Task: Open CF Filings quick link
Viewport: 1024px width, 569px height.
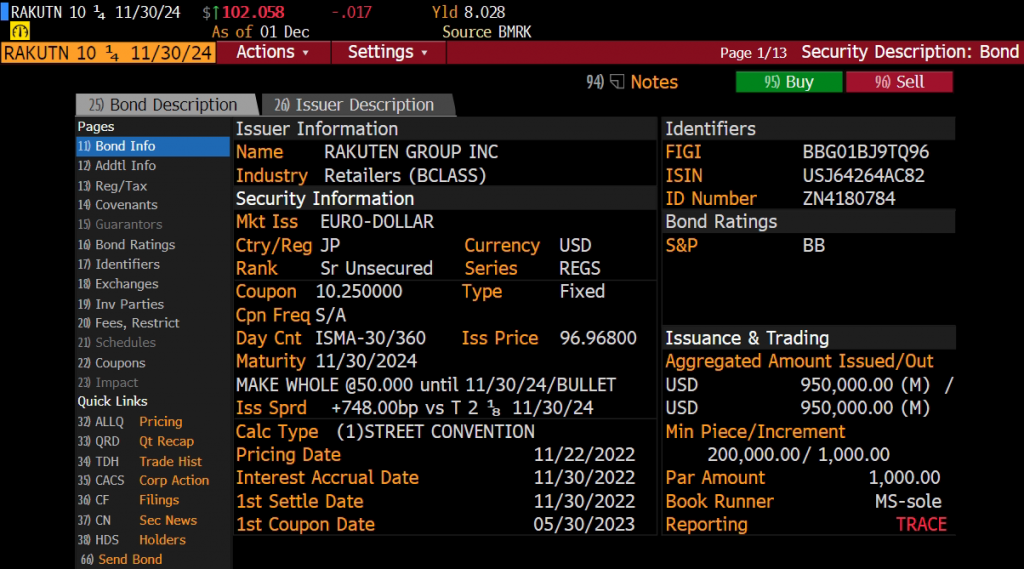Action: [129, 500]
